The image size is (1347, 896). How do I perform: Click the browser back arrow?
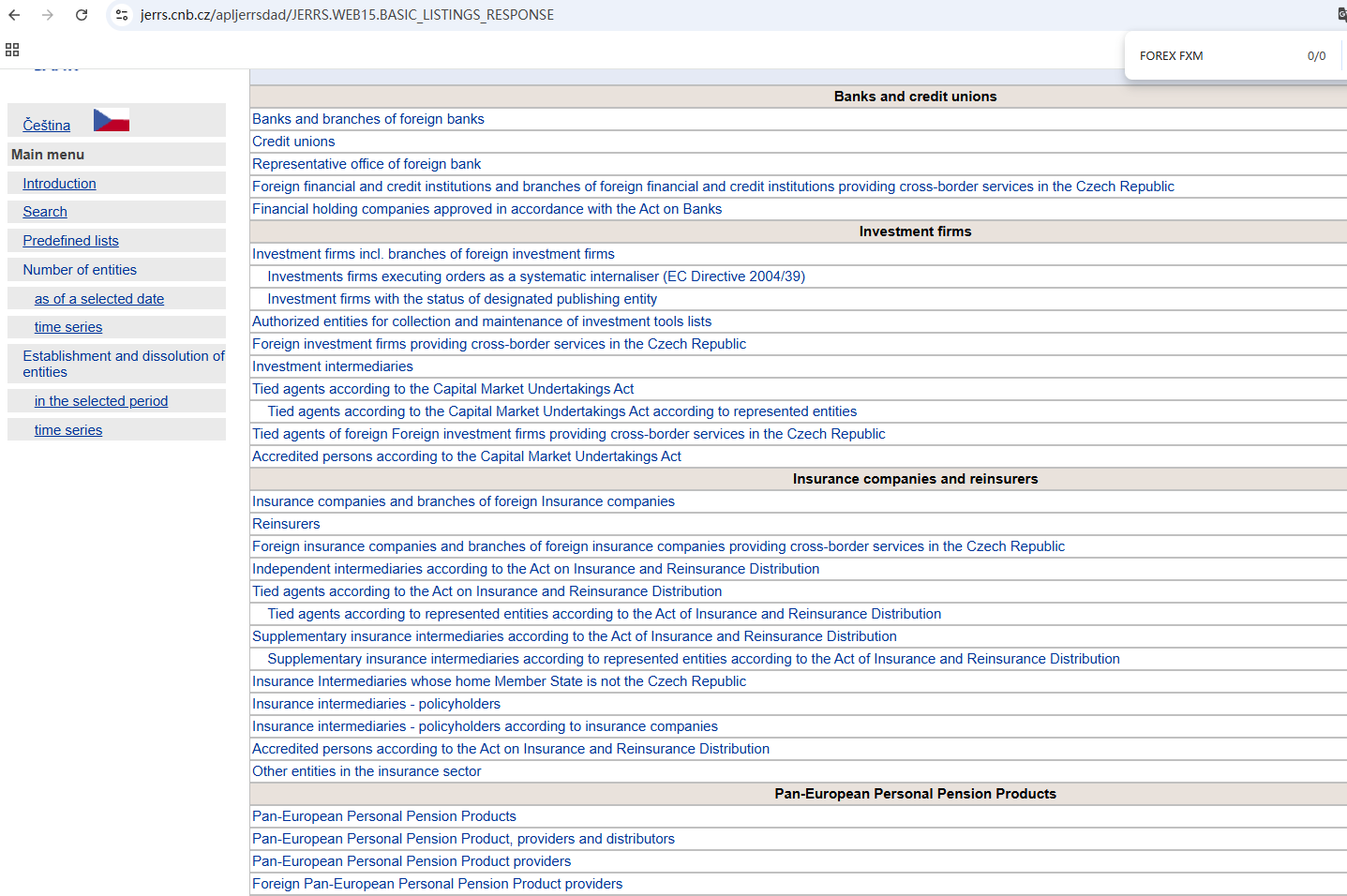pos(14,15)
